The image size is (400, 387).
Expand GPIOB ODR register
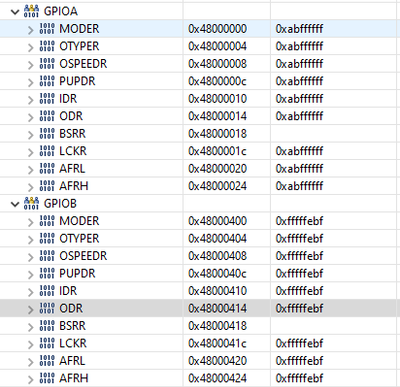(31, 309)
